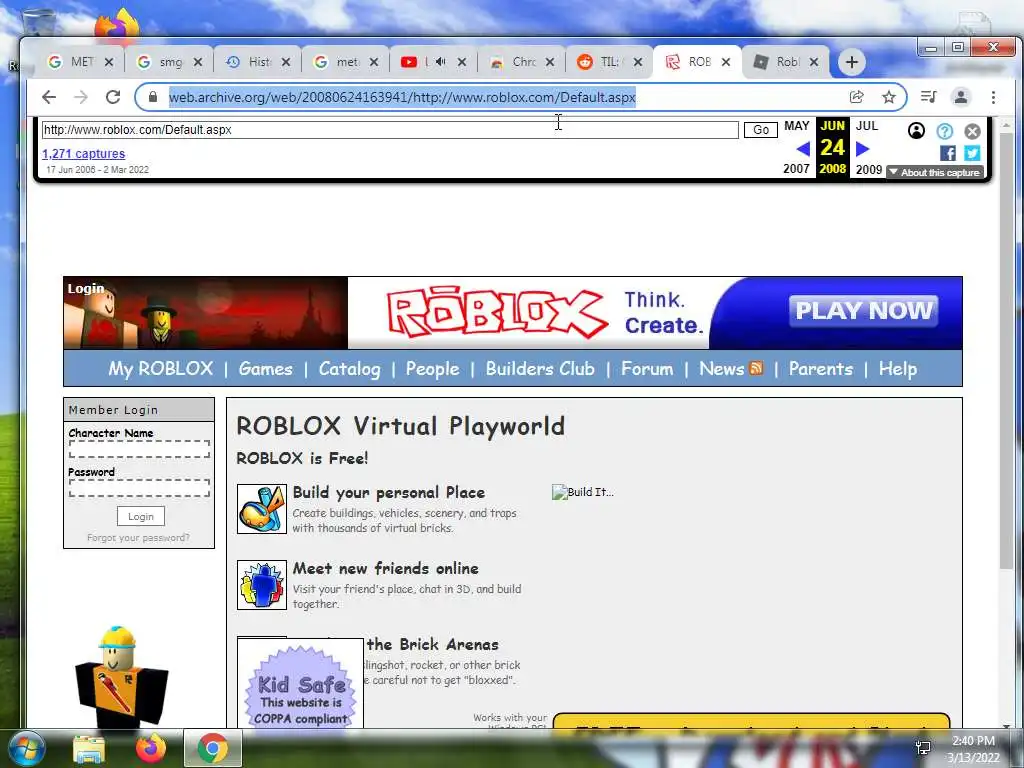The image size is (1024, 768).
Task: Open the Catalog menu item
Action: (x=349, y=368)
